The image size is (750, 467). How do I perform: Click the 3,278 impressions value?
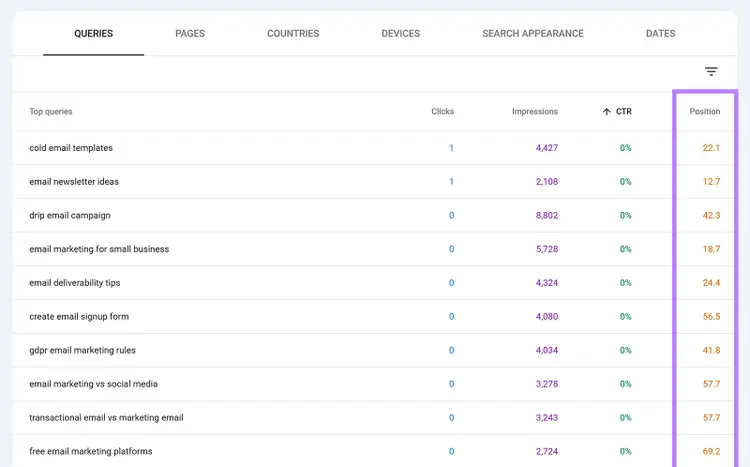tap(547, 384)
